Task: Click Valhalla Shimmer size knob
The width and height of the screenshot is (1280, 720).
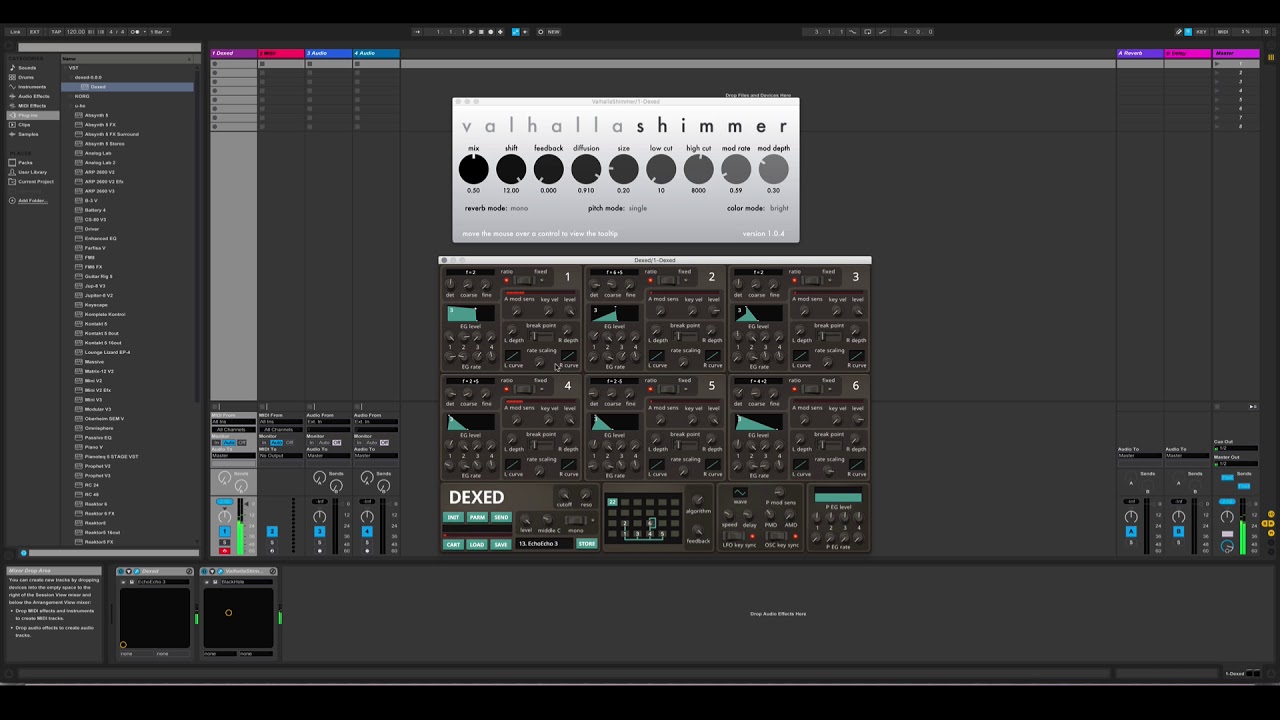Action: [x=623, y=169]
